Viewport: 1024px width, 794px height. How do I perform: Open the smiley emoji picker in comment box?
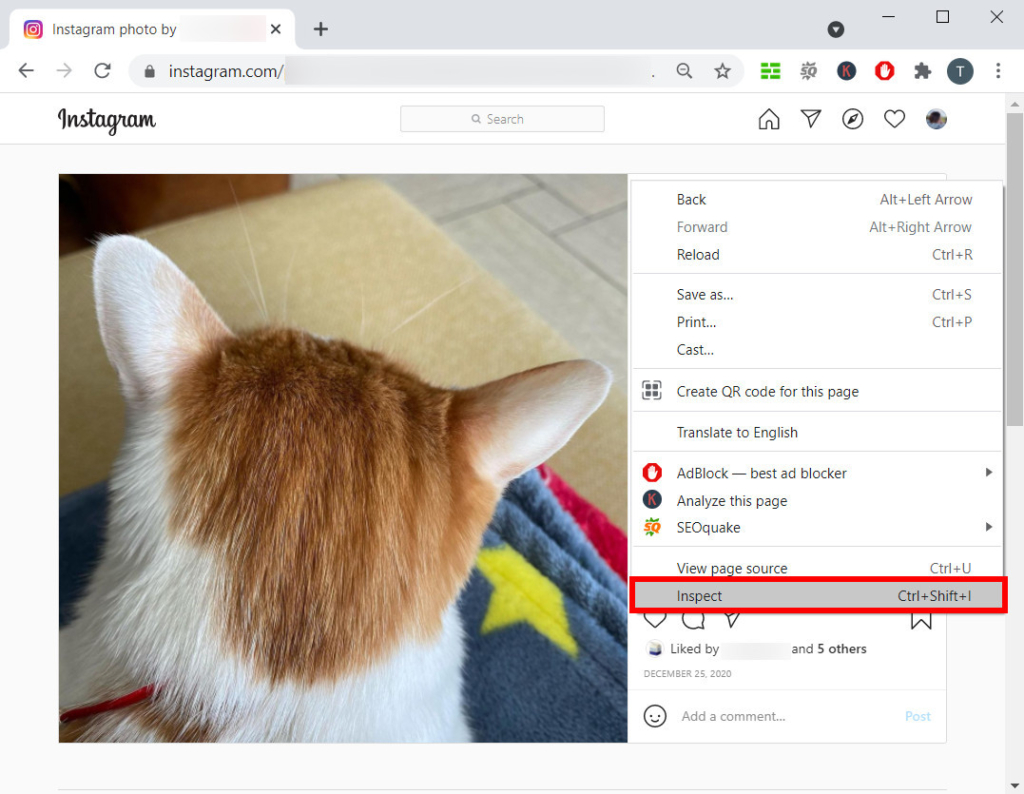[x=655, y=716]
